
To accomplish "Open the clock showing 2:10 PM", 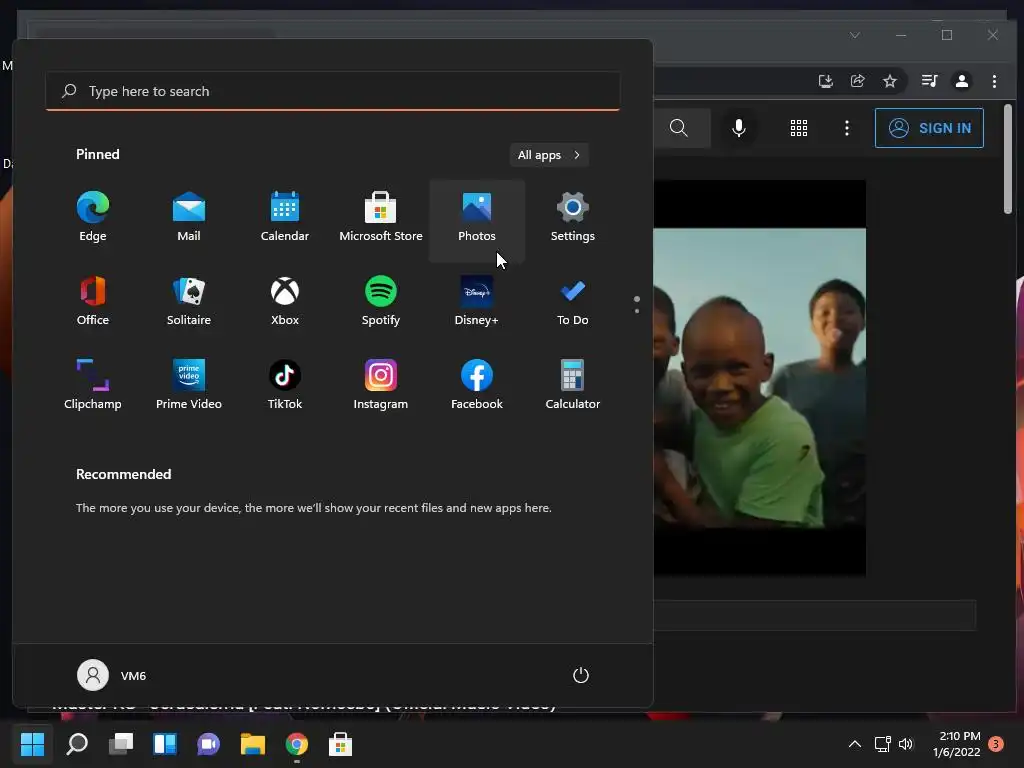I will 957,744.
